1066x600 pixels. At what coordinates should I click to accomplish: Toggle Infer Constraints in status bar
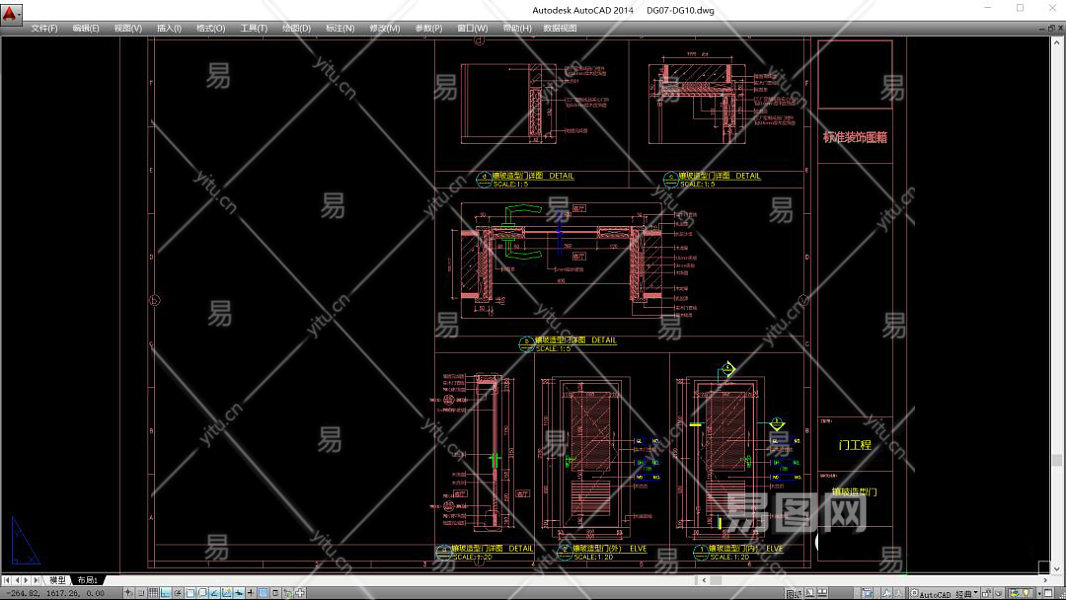(x=128, y=593)
